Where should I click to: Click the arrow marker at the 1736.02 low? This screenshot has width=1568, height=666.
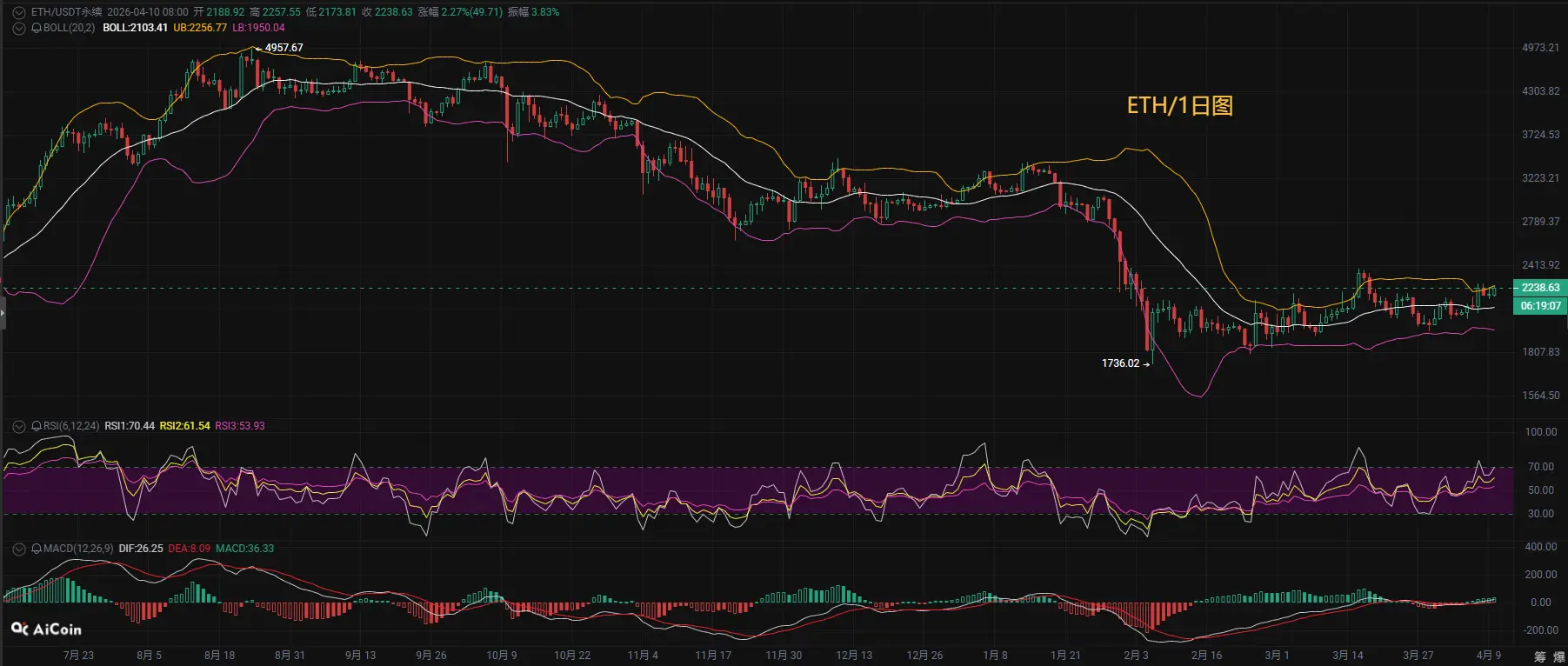[x=1146, y=364]
